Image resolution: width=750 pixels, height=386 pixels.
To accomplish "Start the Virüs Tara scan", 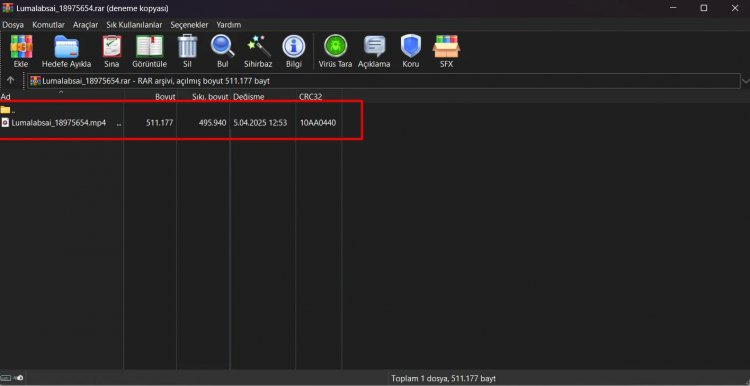I will pos(336,51).
